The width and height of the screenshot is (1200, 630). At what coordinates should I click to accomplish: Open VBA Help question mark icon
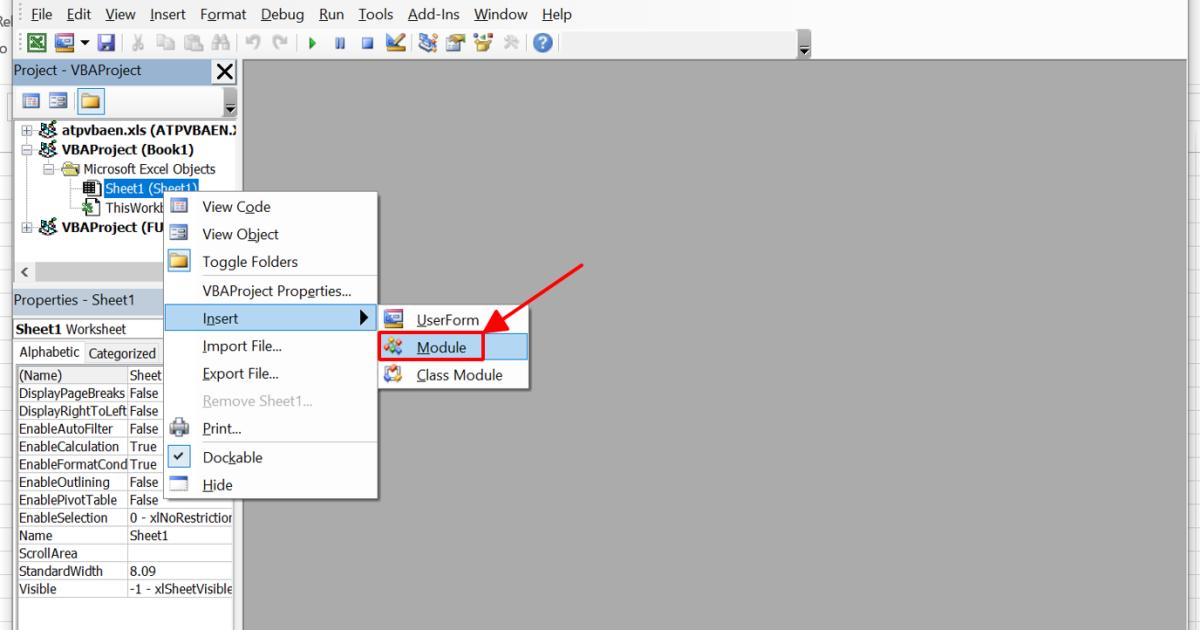pyautogui.click(x=543, y=43)
